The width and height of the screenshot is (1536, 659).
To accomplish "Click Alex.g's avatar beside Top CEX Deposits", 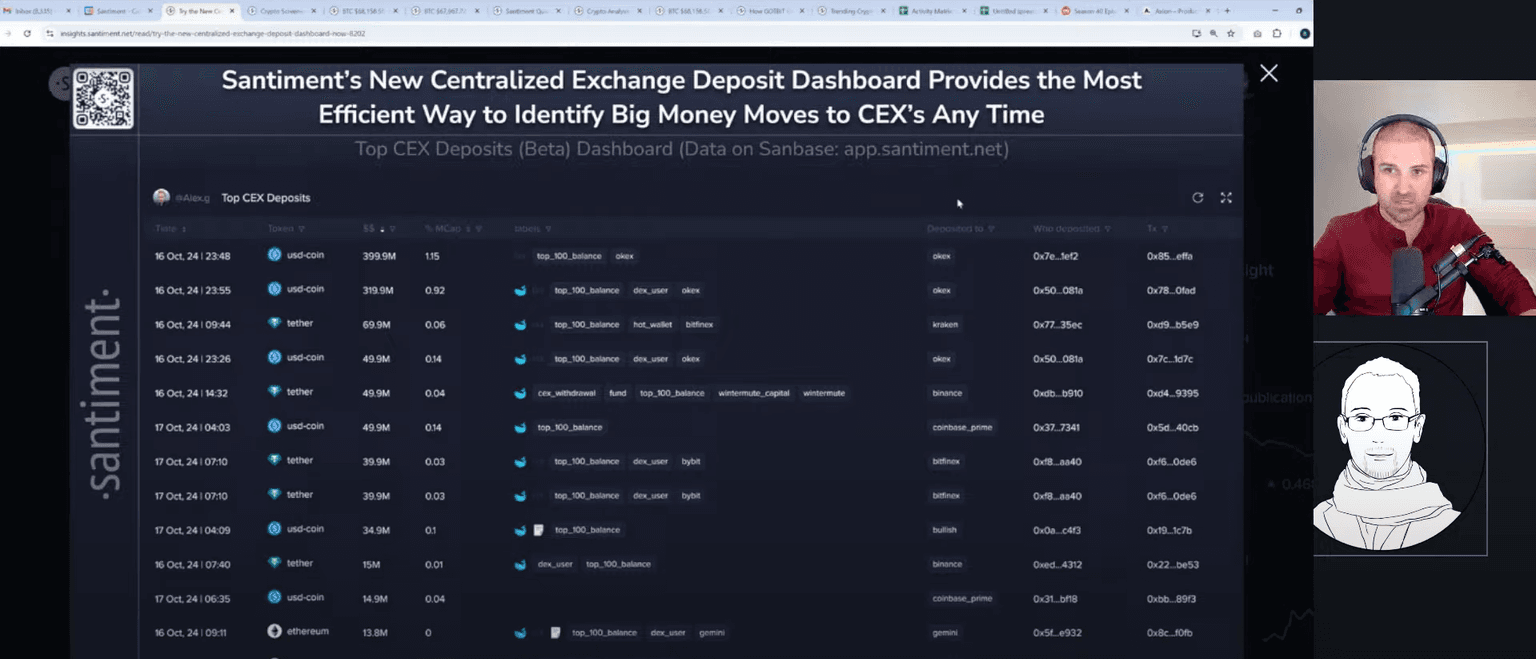I will pyautogui.click(x=161, y=197).
